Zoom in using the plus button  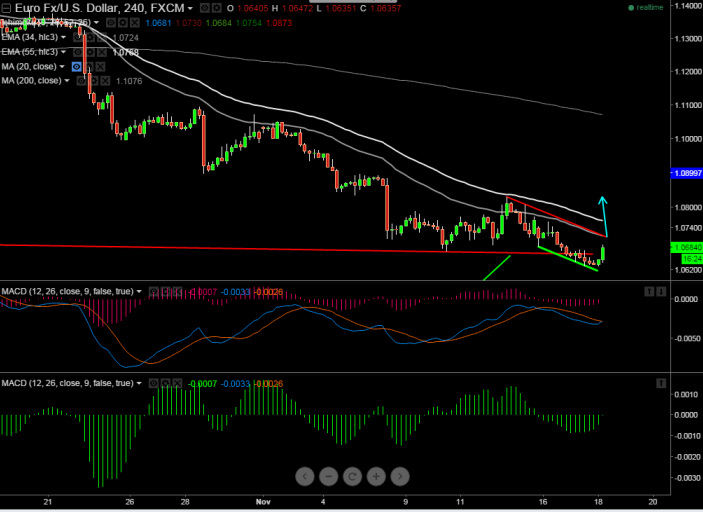pos(376,477)
